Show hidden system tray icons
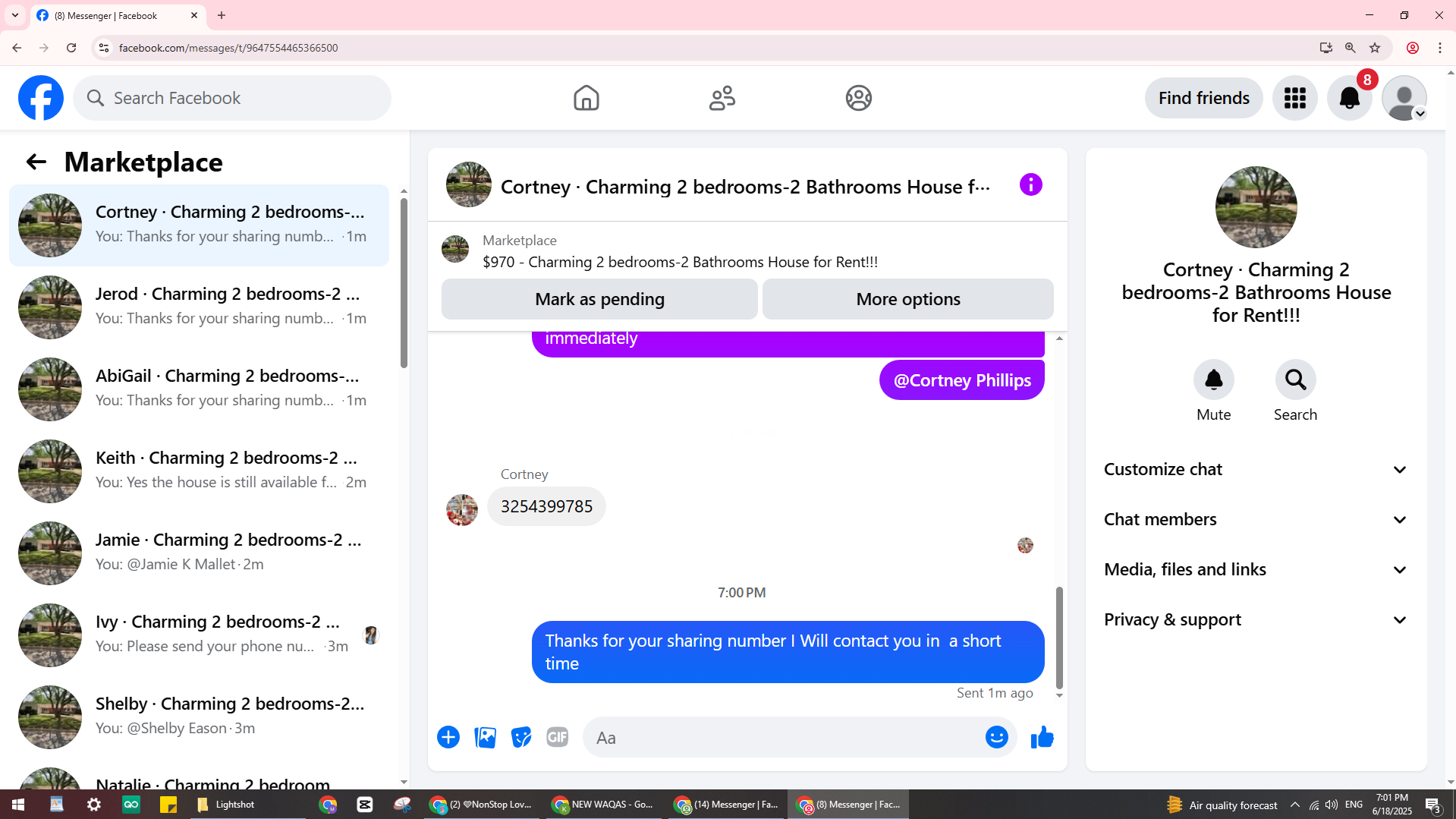Image resolution: width=1456 pixels, height=819 pixels. [1295, 805]
